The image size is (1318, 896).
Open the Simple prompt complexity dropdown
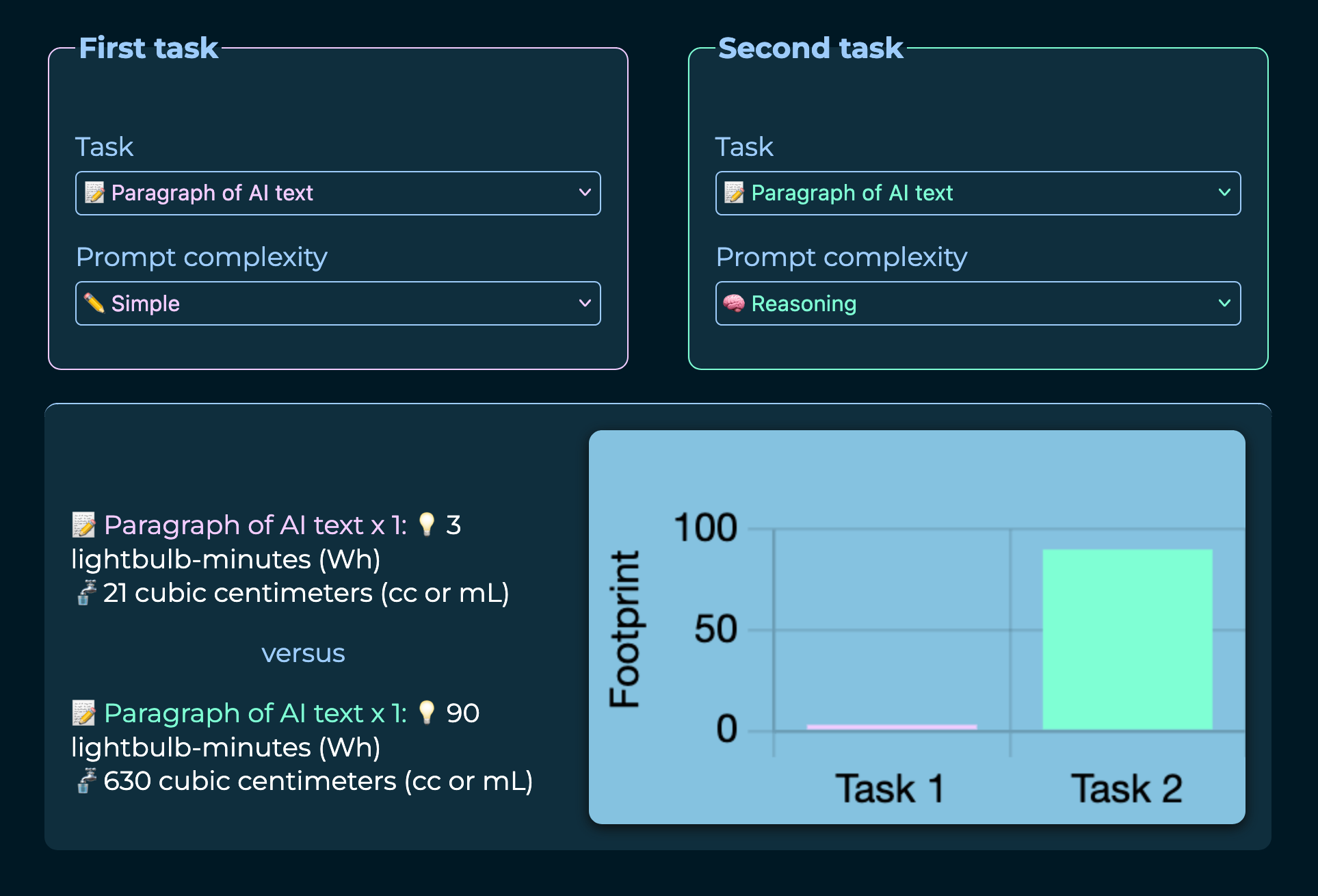(x=338, y=303)
